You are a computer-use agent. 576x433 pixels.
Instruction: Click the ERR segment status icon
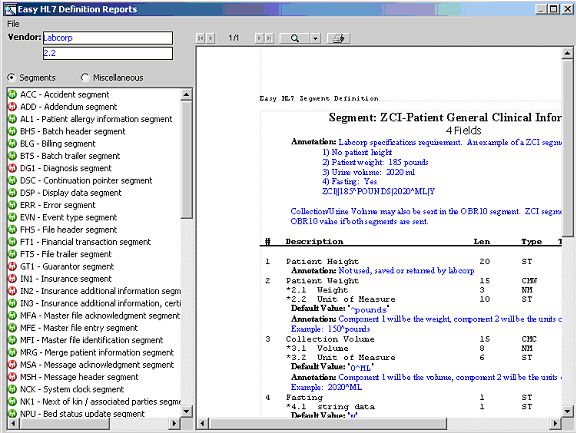[12, 205]
